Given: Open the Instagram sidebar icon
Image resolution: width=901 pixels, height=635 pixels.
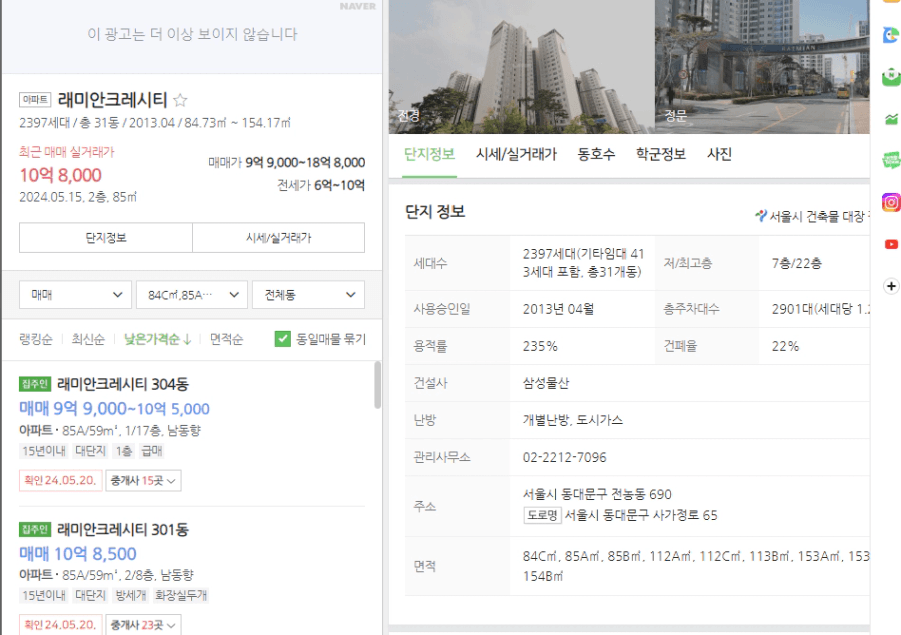Looking at the screenshot, I should click(891, 202).
